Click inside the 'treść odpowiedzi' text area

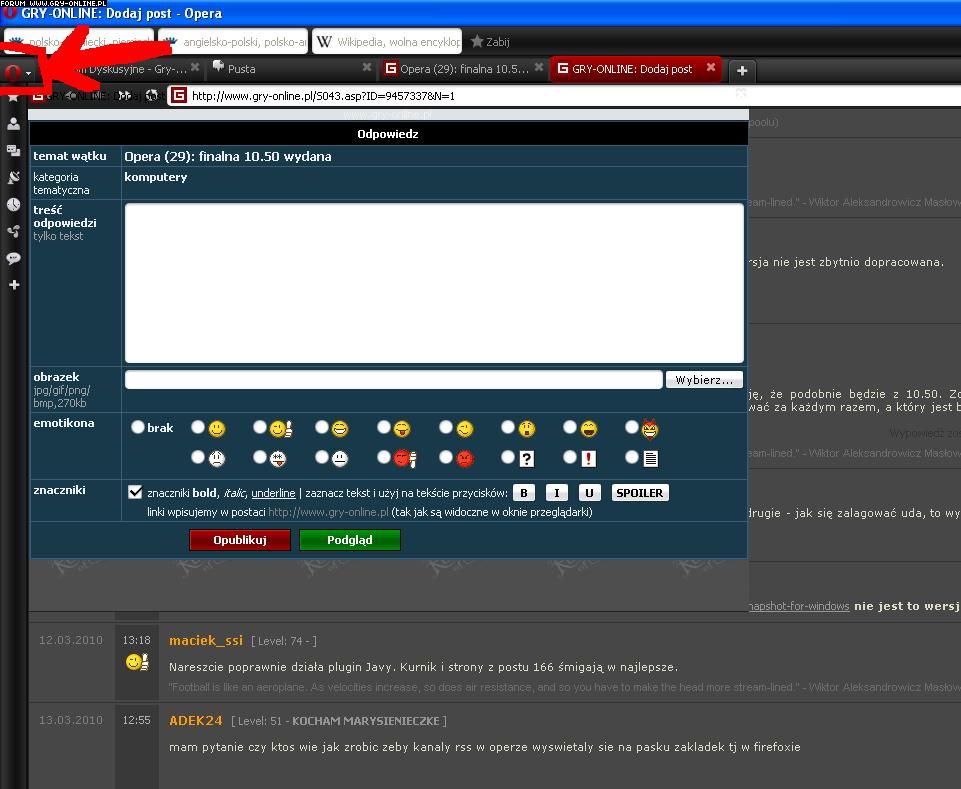tap(434, 283)
